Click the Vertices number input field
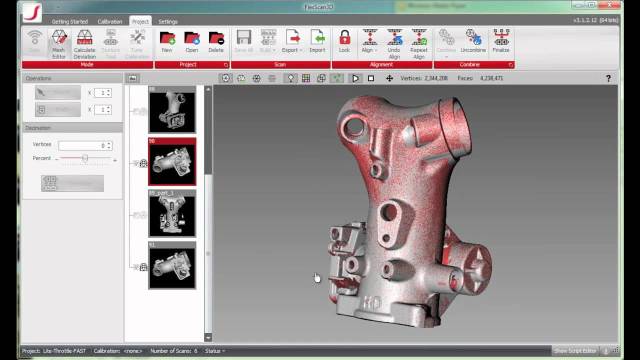 (x=85, y=146)
